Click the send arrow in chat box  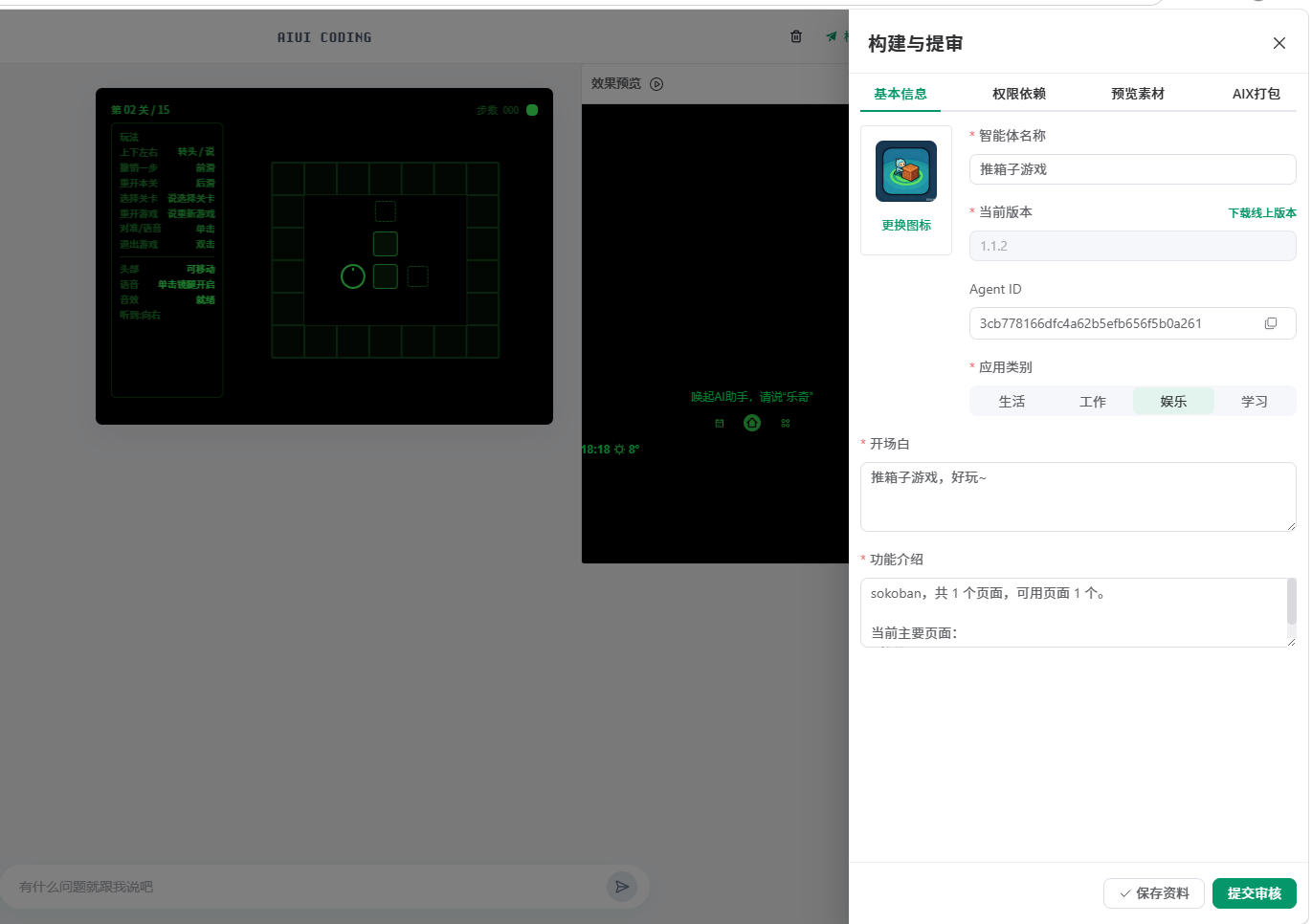tap(622, 887)
